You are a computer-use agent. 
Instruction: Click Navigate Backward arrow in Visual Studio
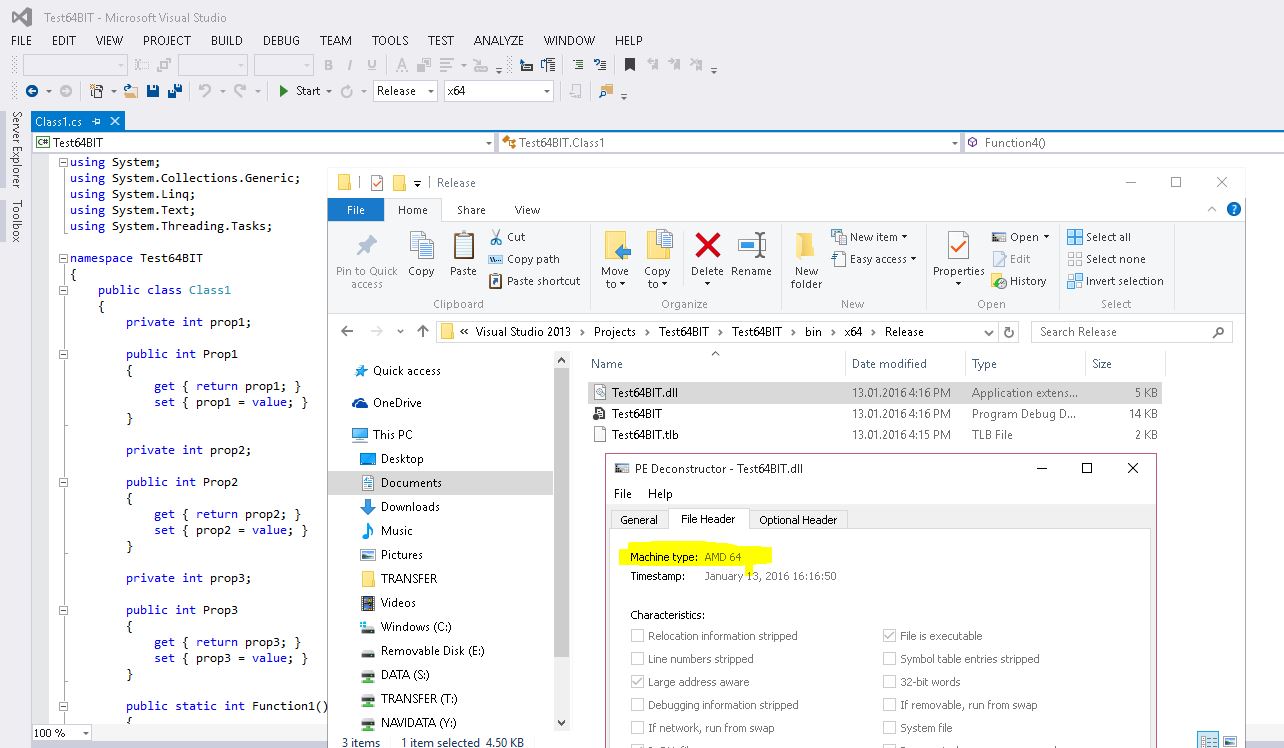32,91
